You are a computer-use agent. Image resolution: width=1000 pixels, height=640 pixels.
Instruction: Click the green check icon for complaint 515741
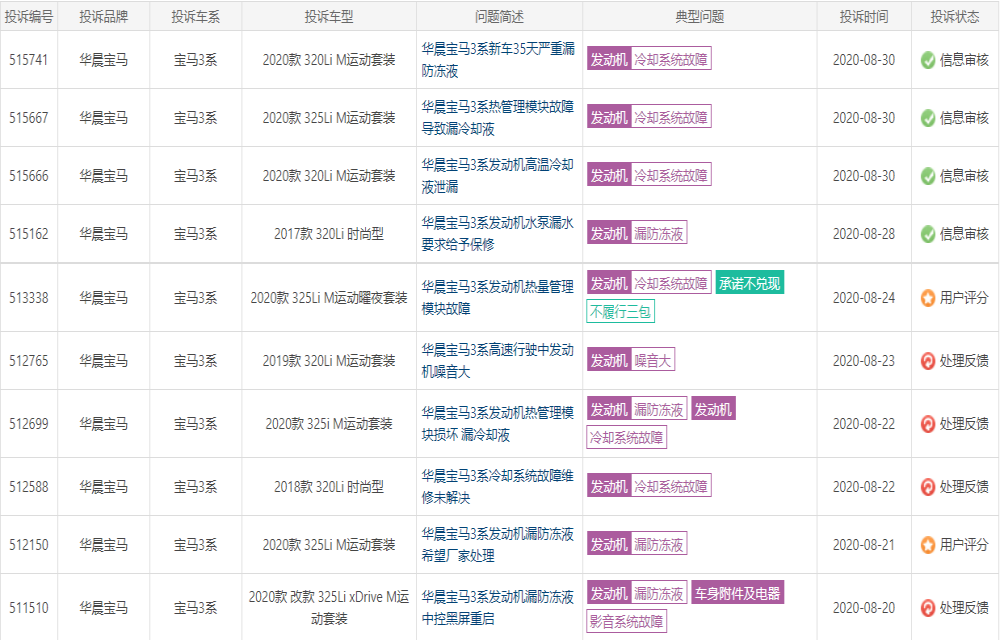tap(928, 60)
